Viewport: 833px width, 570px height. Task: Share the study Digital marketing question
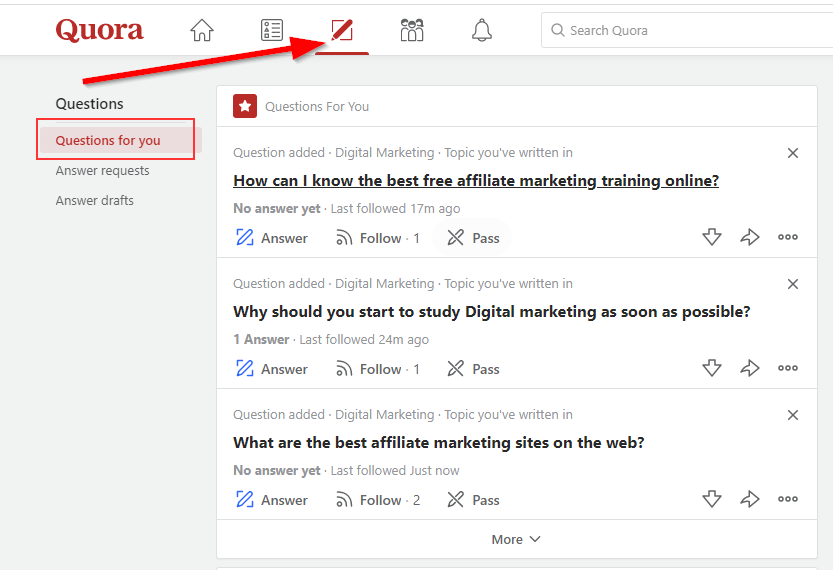(750, 368)
